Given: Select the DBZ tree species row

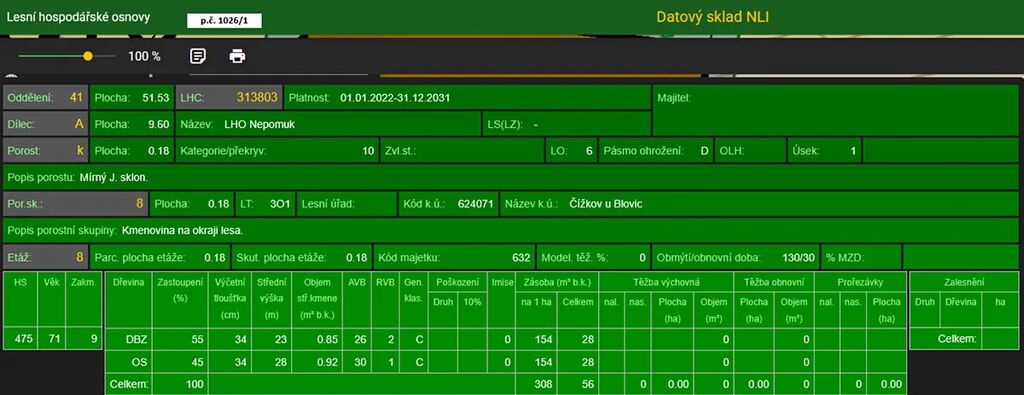Looking at the screenshot, I should pos(505,340).
